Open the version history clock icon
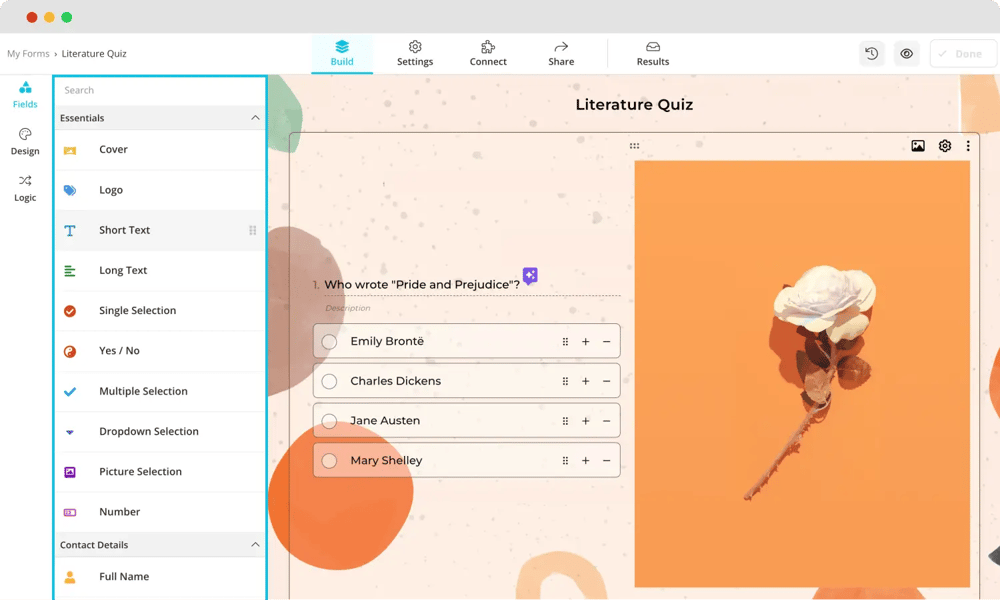The width and height of the screenshot is (1000, 600). pyautogui.click(x=872, y=54)
